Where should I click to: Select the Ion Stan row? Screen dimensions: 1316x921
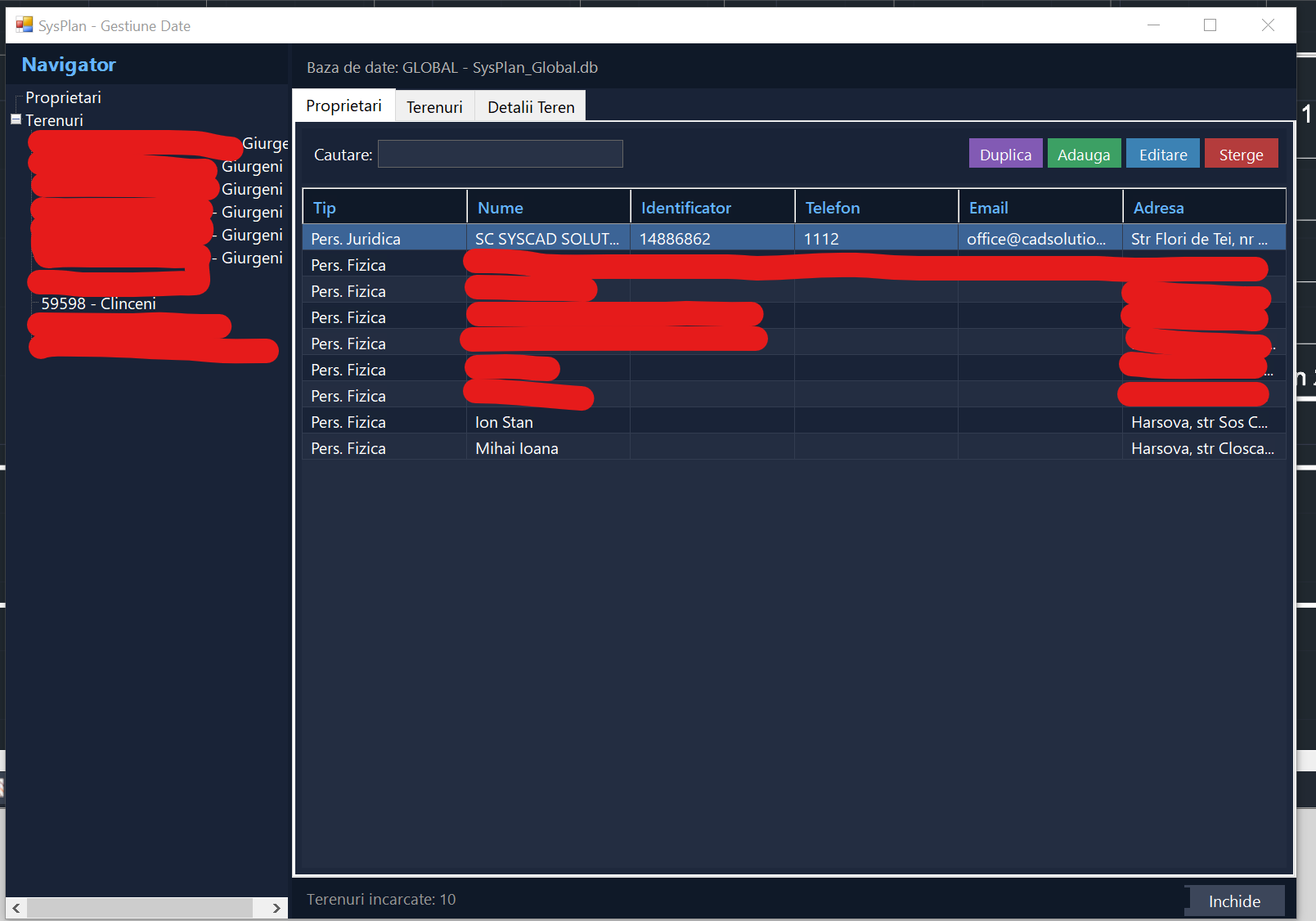[504, 422]
